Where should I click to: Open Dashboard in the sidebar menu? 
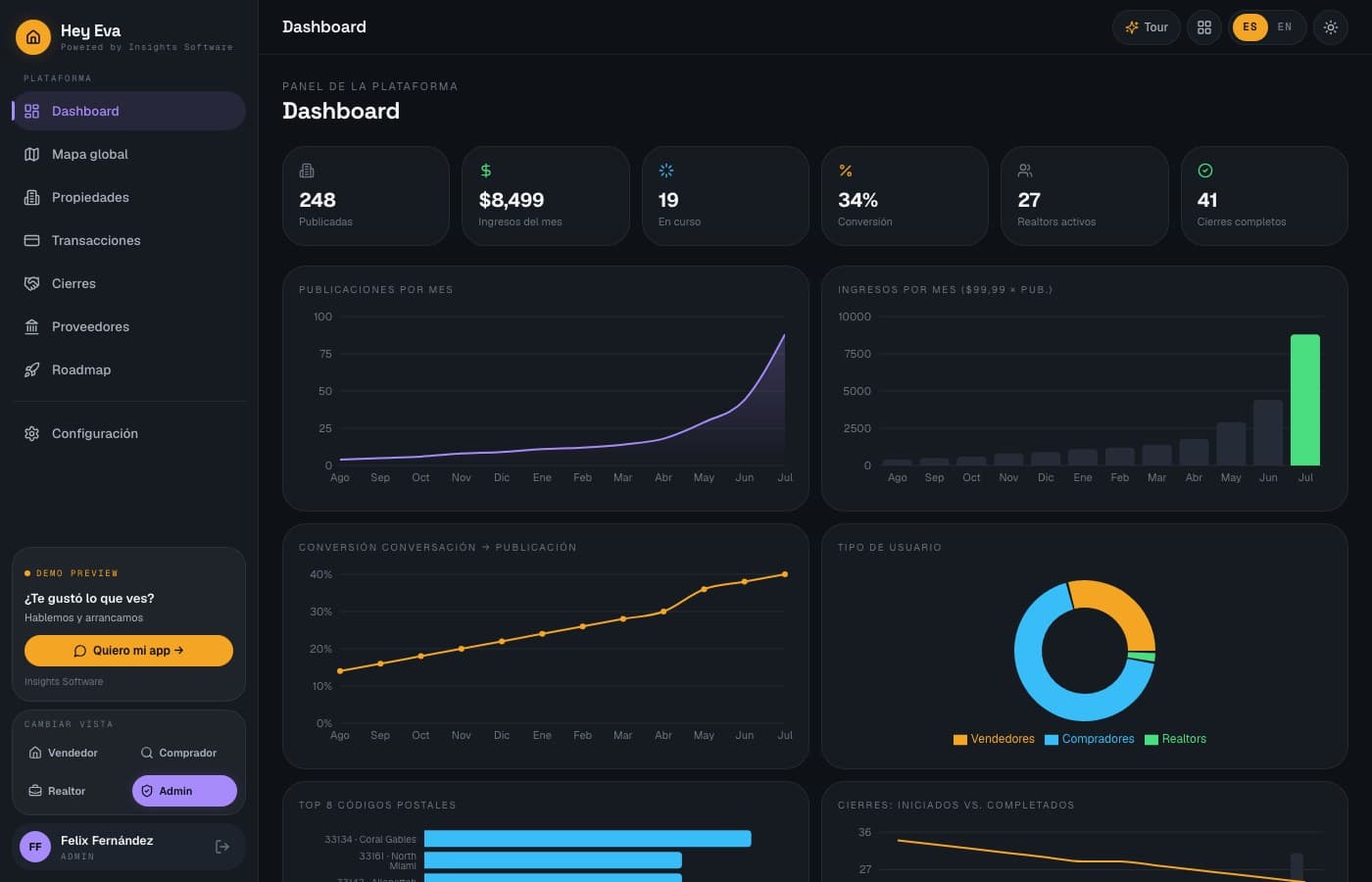(128, 111)
